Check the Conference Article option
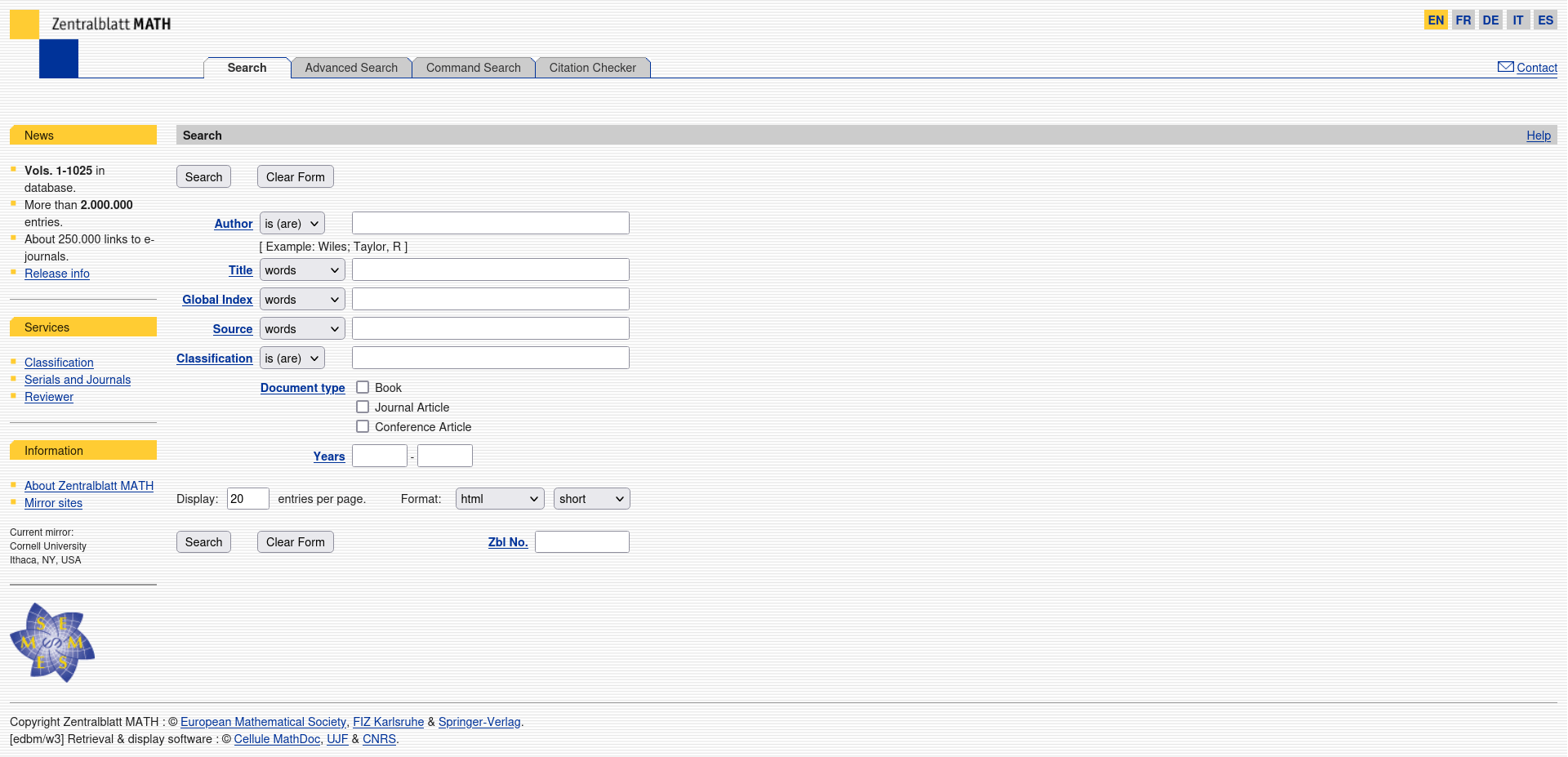1568x757 pixels. click(363, 426)
